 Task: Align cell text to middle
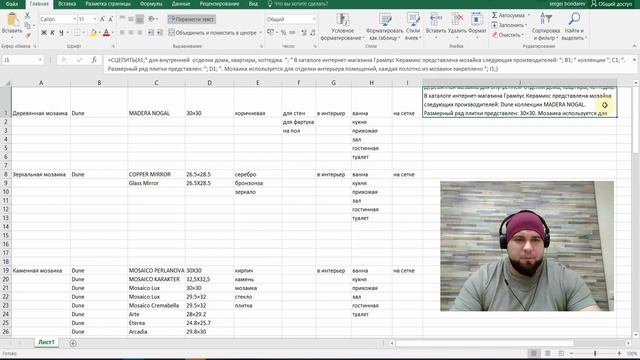[131, 19]
